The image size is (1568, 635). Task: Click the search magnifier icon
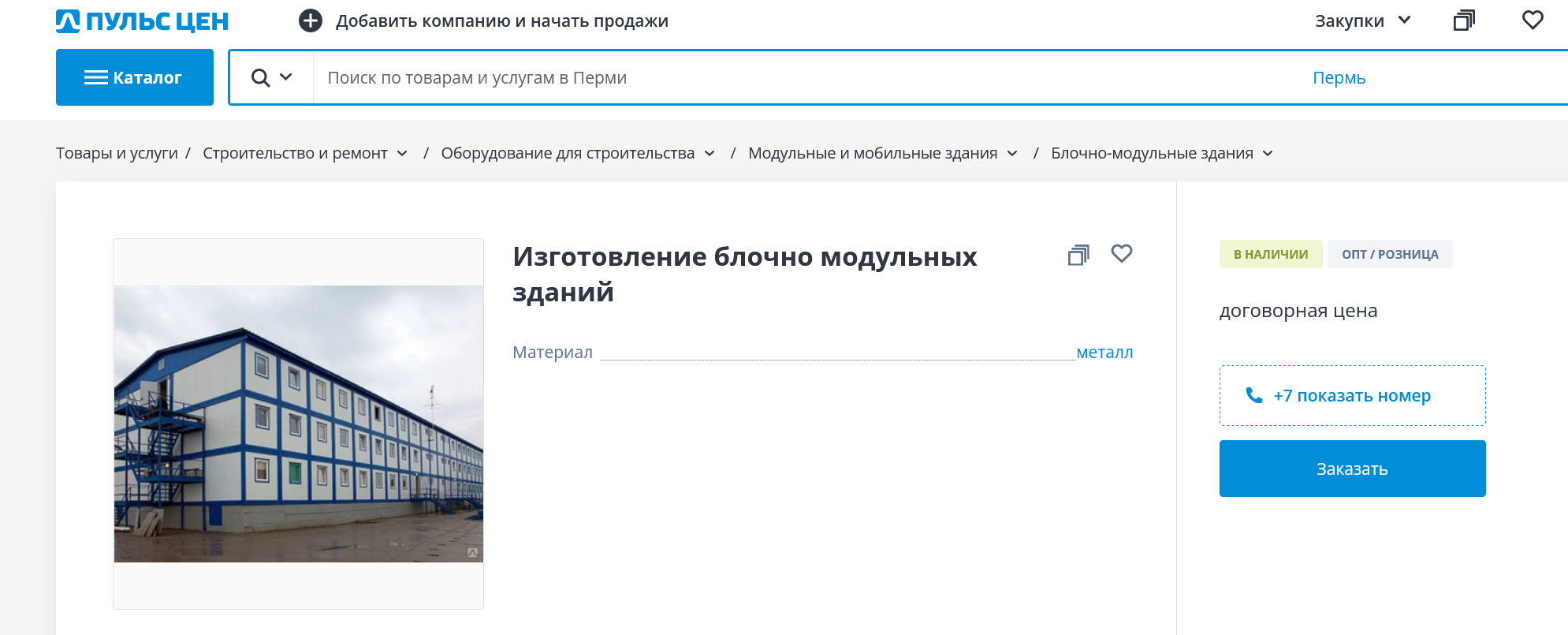coord(260,77)
